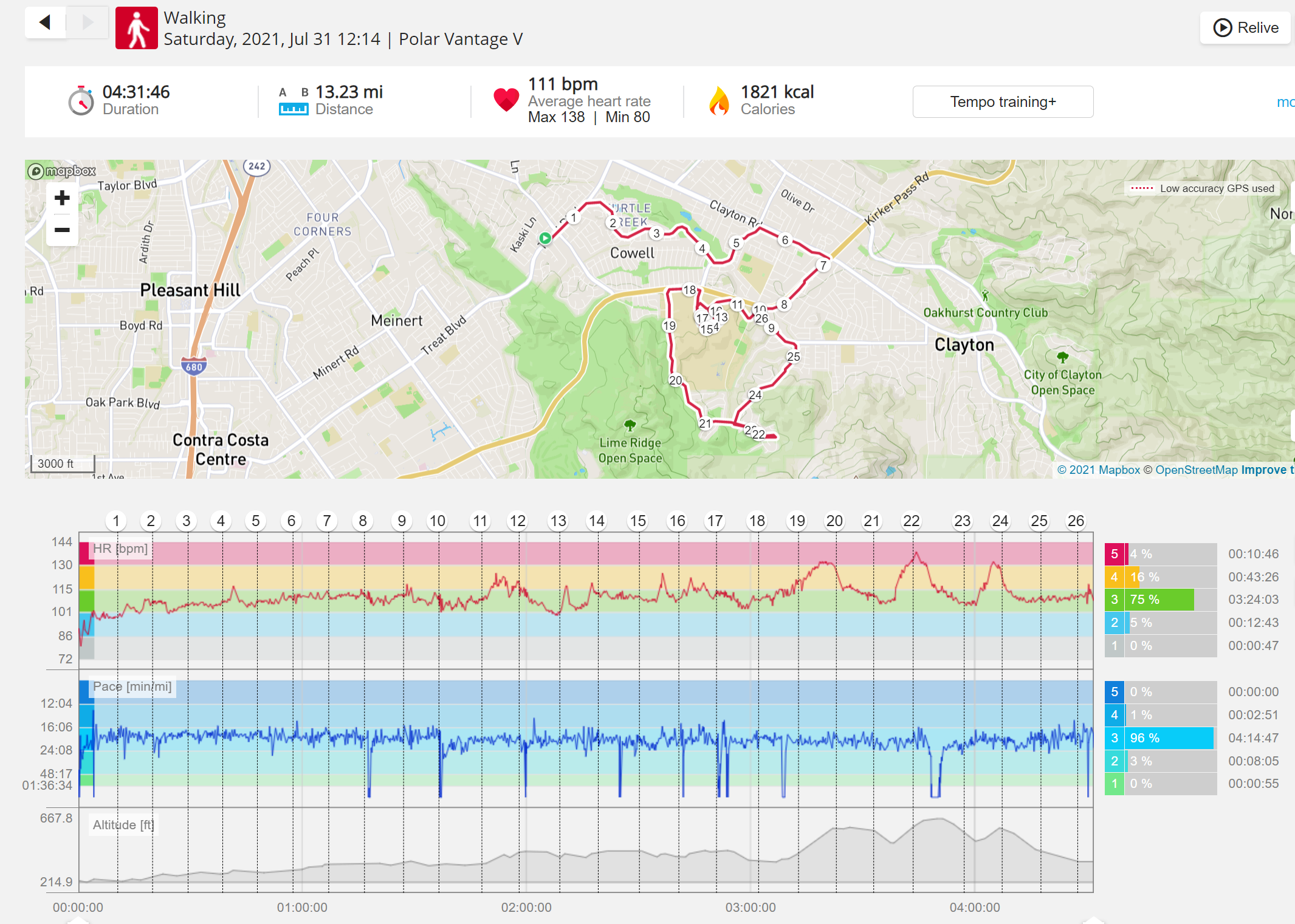
Task: Open the OpenStreetMap attribution link
Action: (1196, 470)
